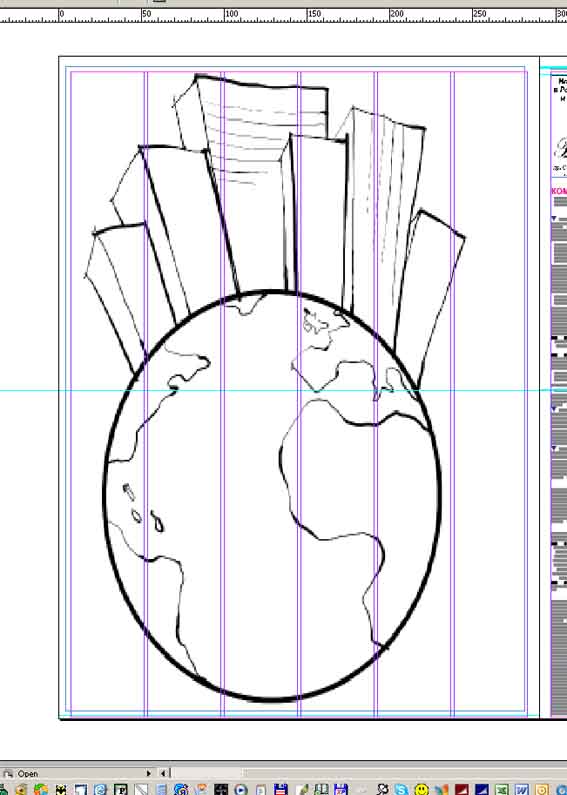This screenshot has width=567, height=795.
Task: Launch Microsoft Word from the taskbar
Action: [x=522, y=789]
